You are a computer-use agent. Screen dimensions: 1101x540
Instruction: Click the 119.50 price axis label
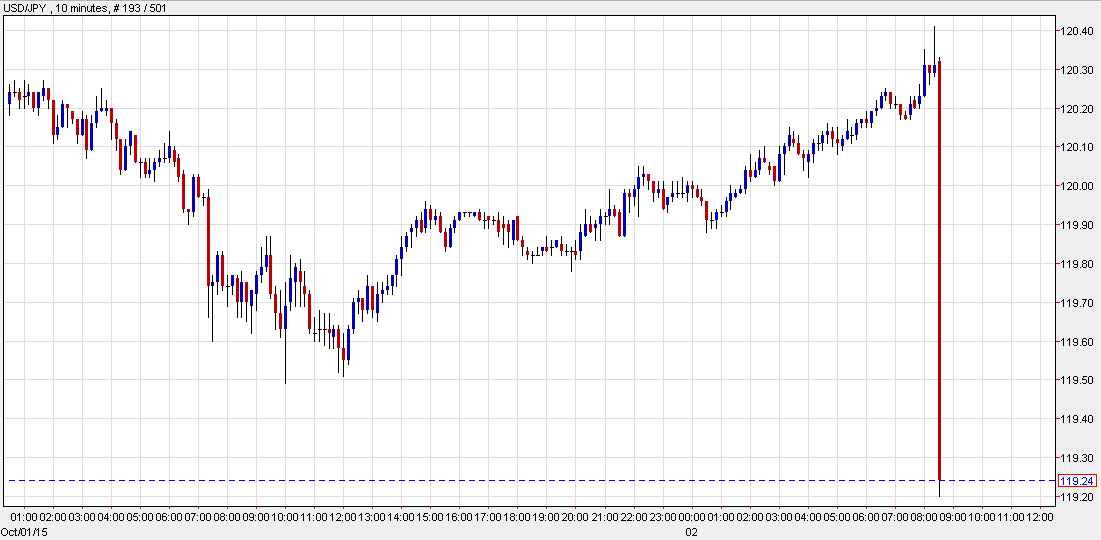(1078, 381)
